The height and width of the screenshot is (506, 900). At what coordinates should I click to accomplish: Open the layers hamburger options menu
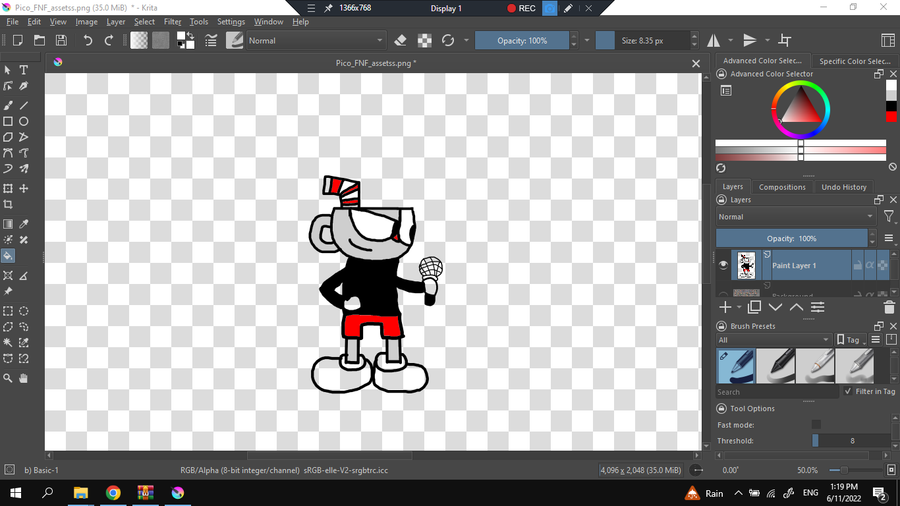coord(889,238)
